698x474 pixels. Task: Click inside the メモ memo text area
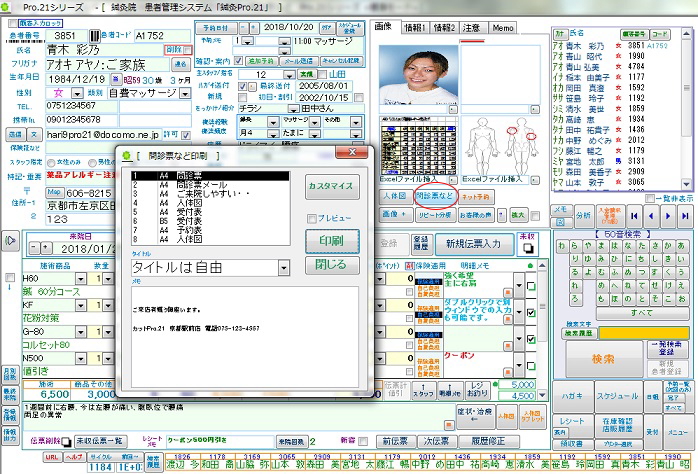[244, 336]
